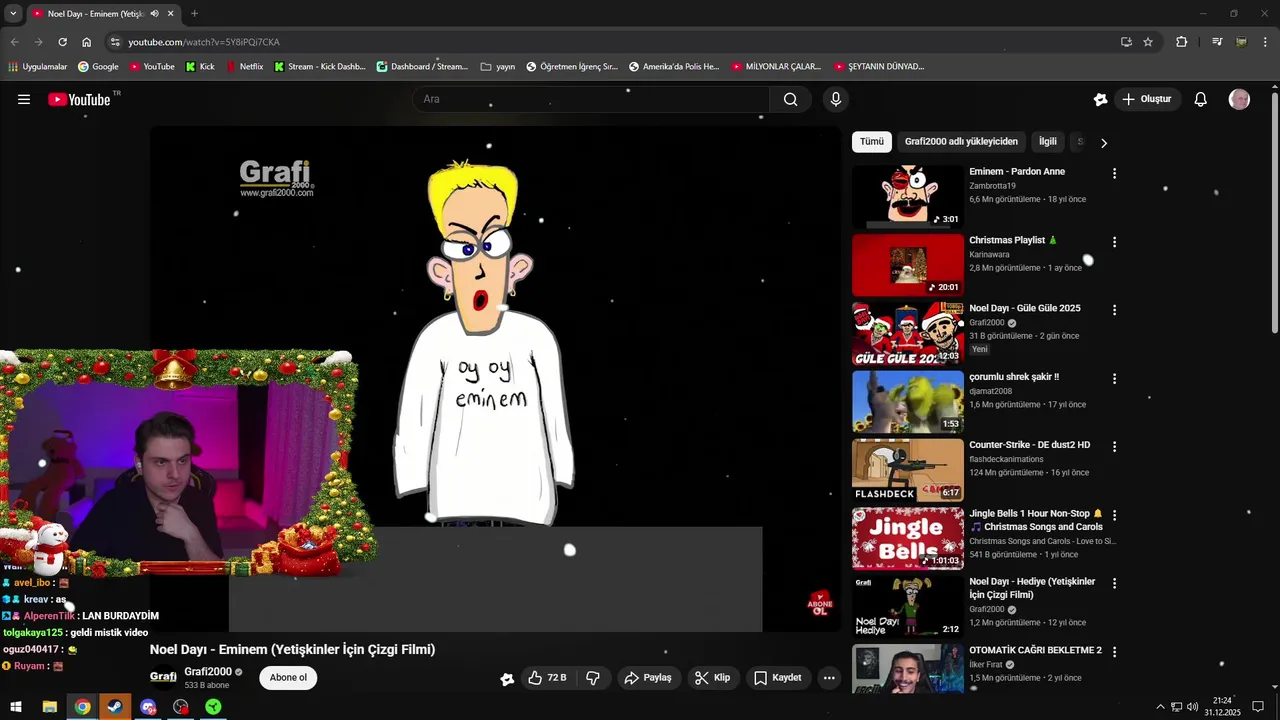
Task: Open Noel Dayı - Güle Güle 2025 thumbnail
Action: pos(908,334)
